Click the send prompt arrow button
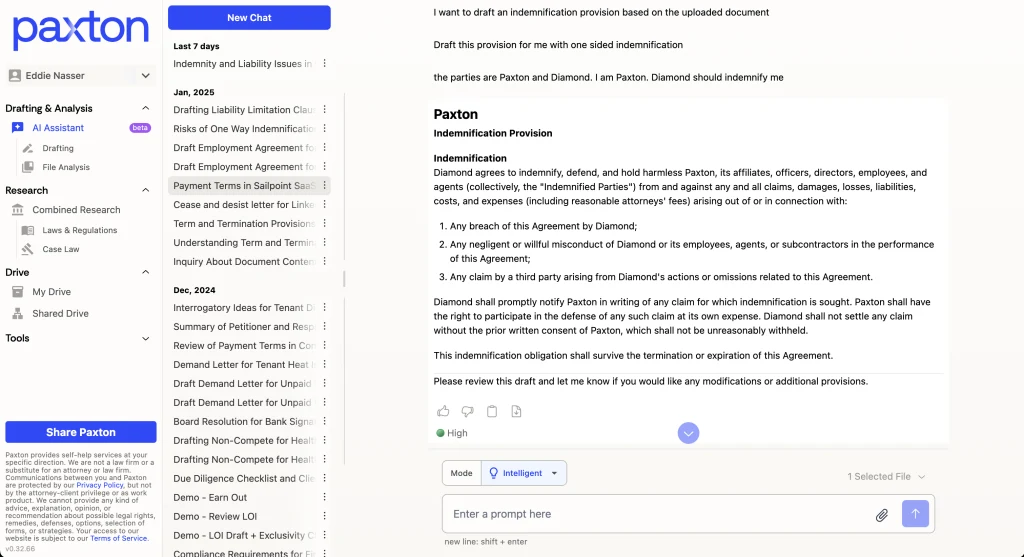 915,514
